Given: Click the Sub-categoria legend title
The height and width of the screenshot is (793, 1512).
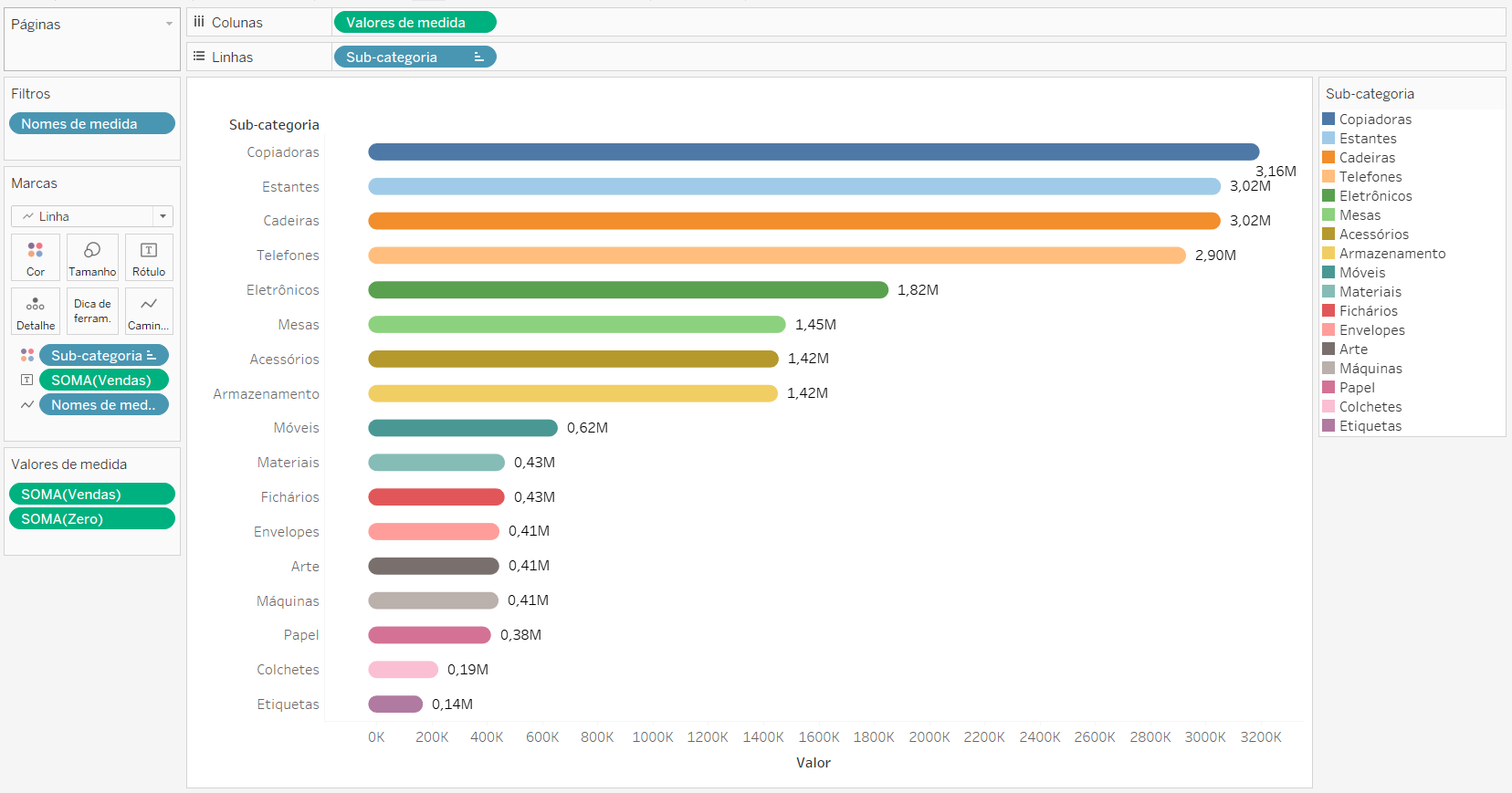Looking at the screenshot, I should (x=1370, y=93).
